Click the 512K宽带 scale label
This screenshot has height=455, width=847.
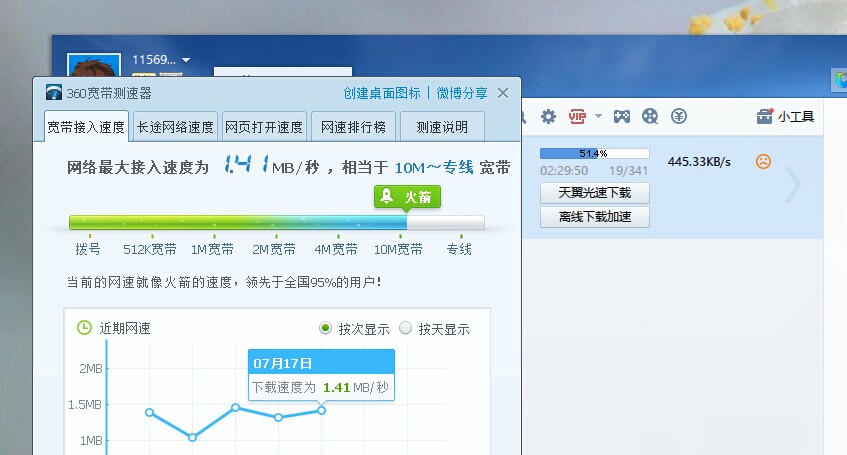tap(150, 249)
